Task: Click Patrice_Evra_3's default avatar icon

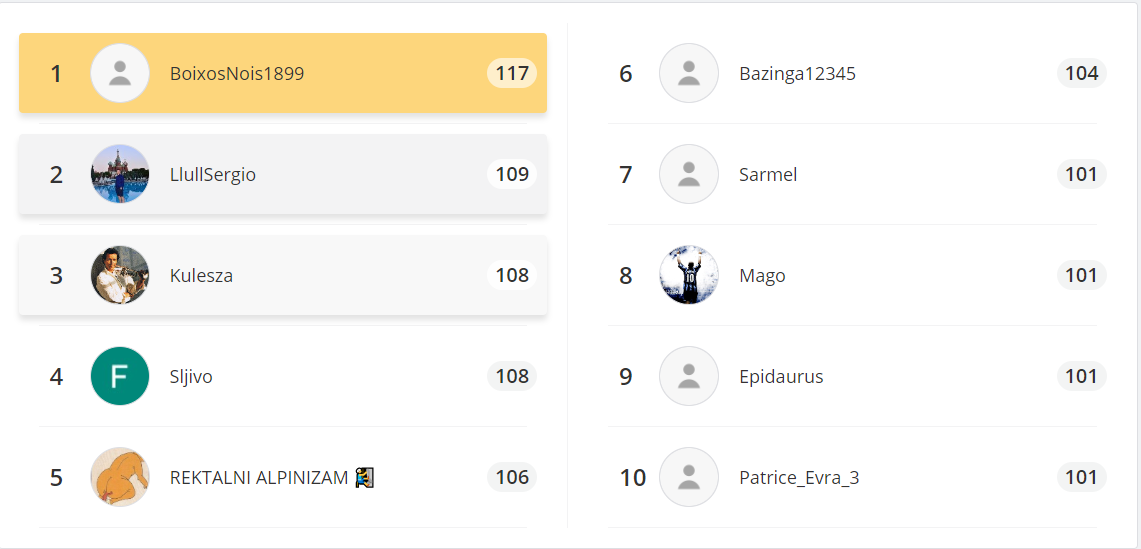Action: (x=689, y=477)
